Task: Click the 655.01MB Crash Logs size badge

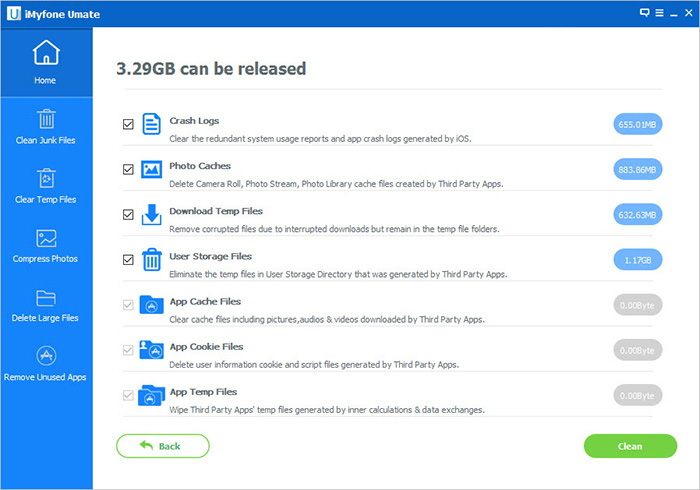Action: click(x=637, y=125)
